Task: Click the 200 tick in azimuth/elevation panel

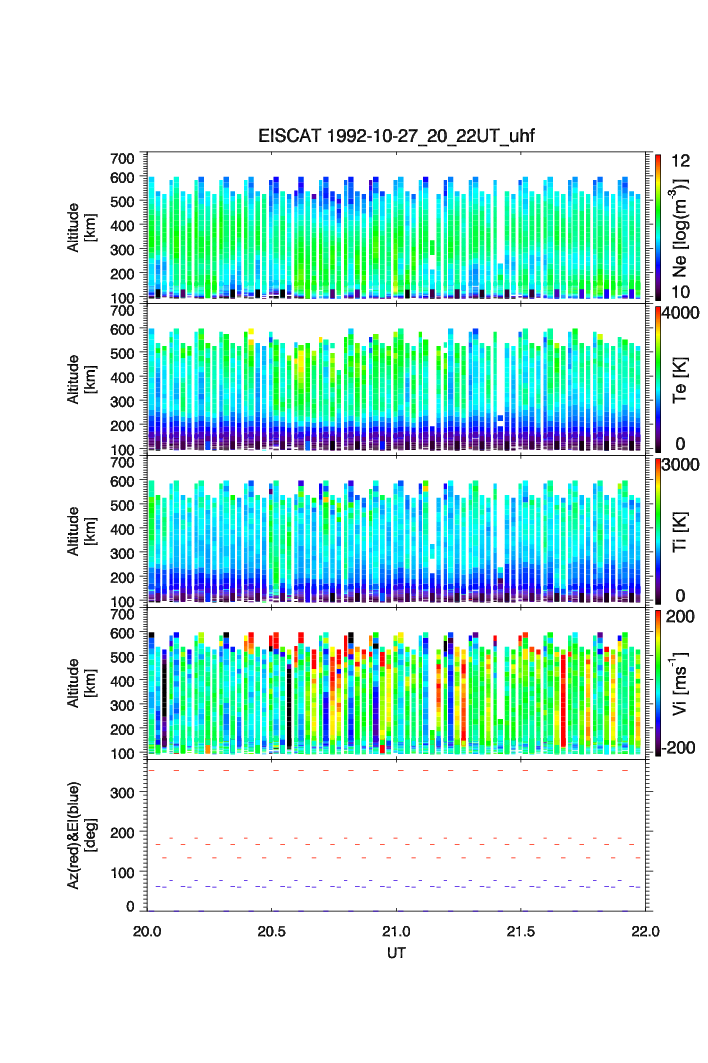Action: (x=122, y=833)
